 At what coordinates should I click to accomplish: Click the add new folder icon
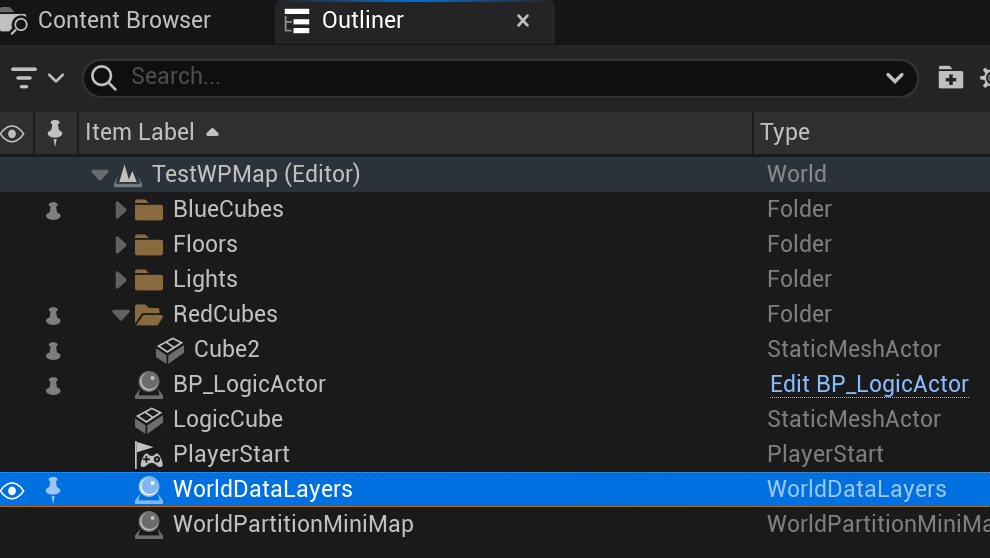[949, 77]
